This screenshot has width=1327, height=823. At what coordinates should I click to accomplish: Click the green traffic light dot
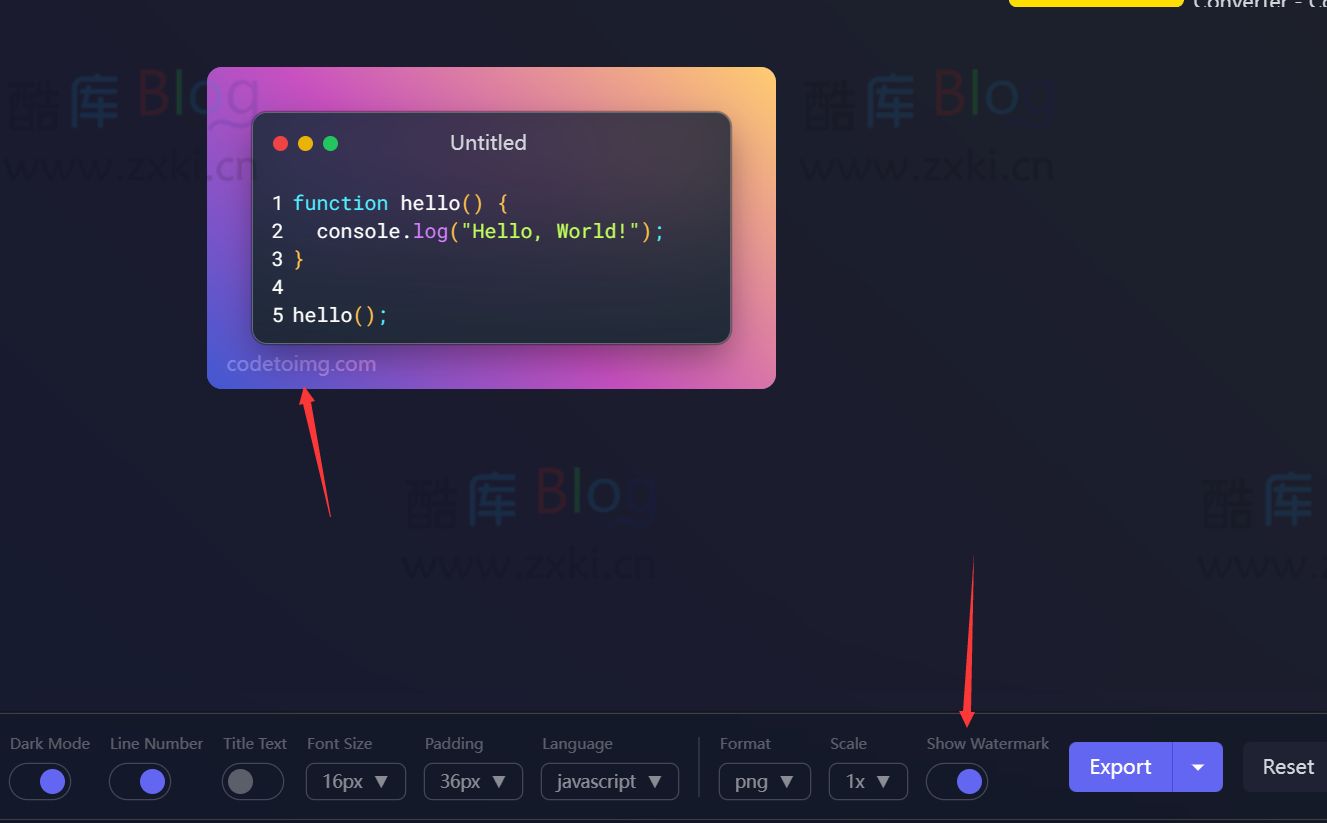(x=331, y=143)
